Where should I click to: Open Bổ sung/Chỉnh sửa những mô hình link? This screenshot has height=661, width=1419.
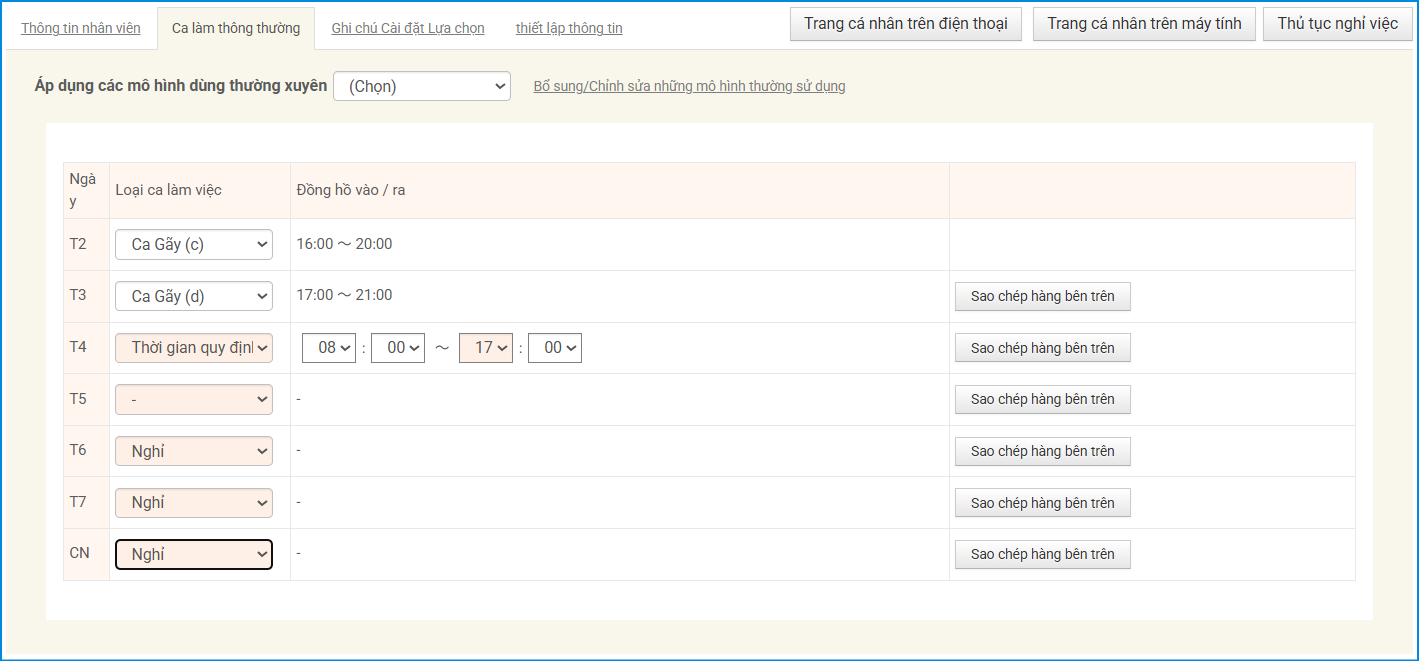(x=689, y=87)
